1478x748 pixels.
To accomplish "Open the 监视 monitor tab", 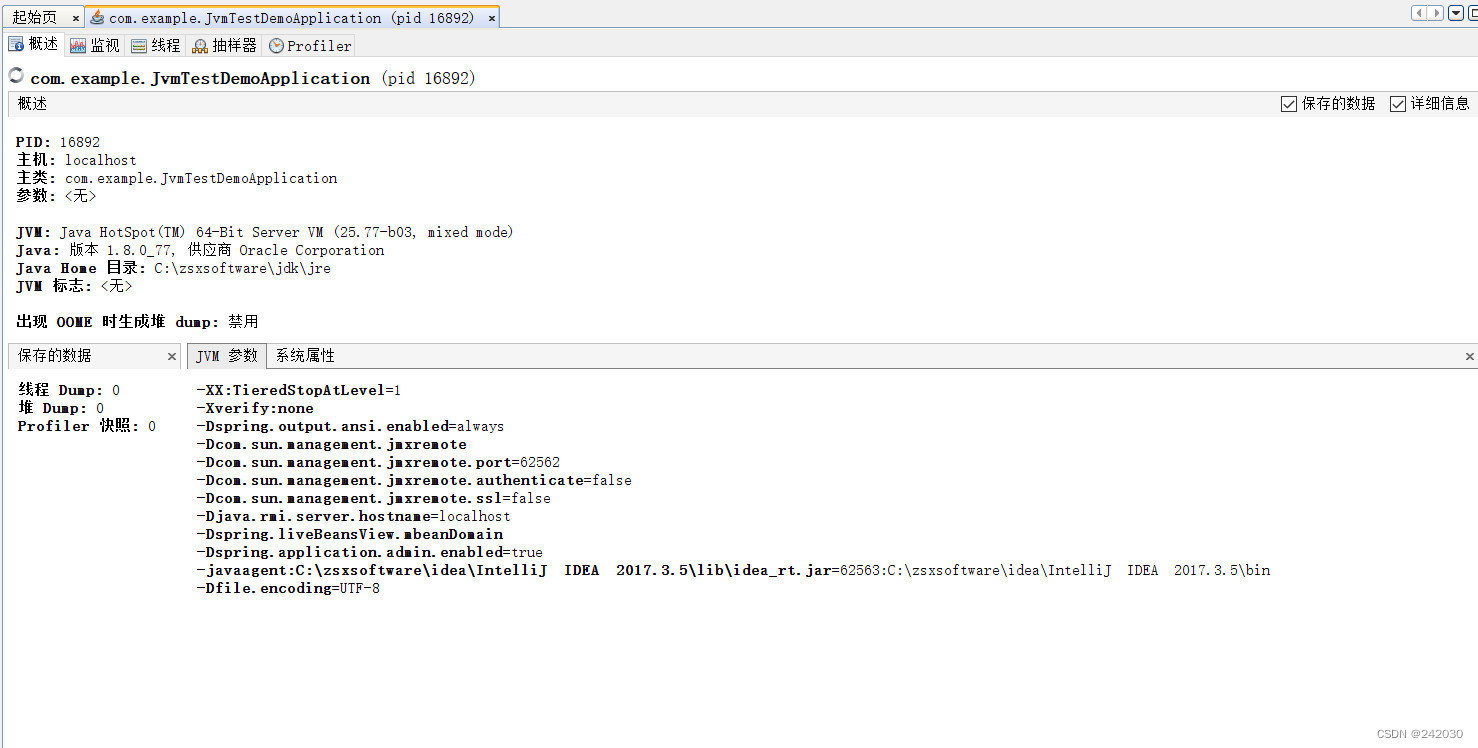I will pos(95,45).
